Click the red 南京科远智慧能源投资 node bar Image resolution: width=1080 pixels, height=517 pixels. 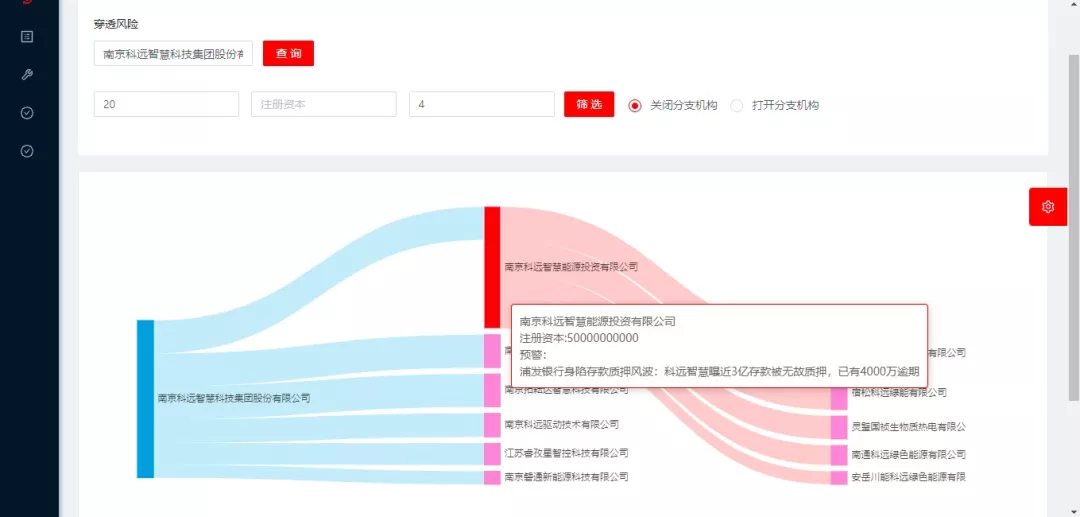(x=492, y=267)
